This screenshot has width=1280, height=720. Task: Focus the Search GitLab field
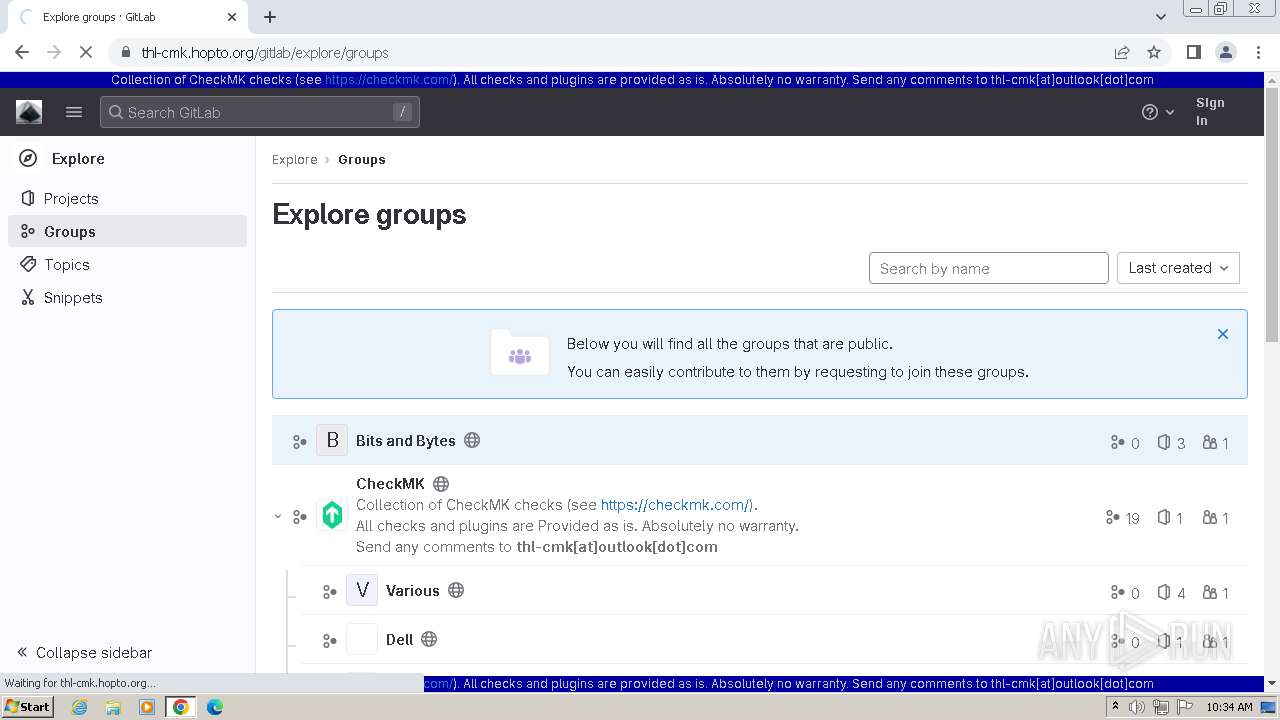[260, 112]
